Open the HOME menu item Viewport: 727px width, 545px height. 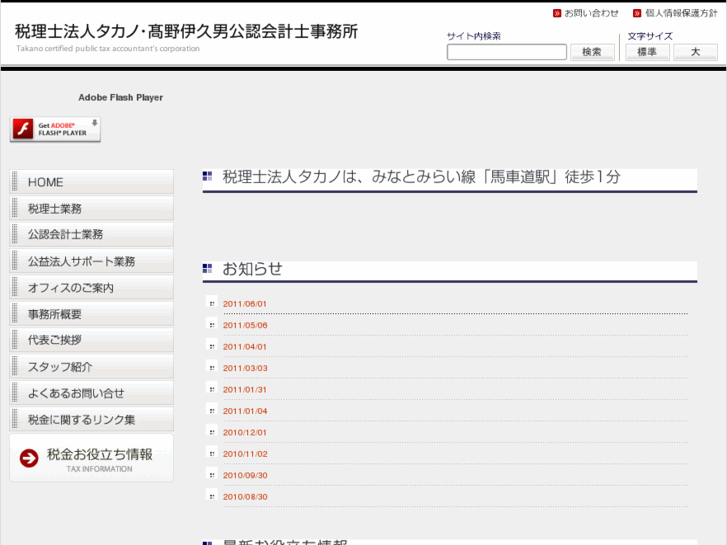click(92, 182)
